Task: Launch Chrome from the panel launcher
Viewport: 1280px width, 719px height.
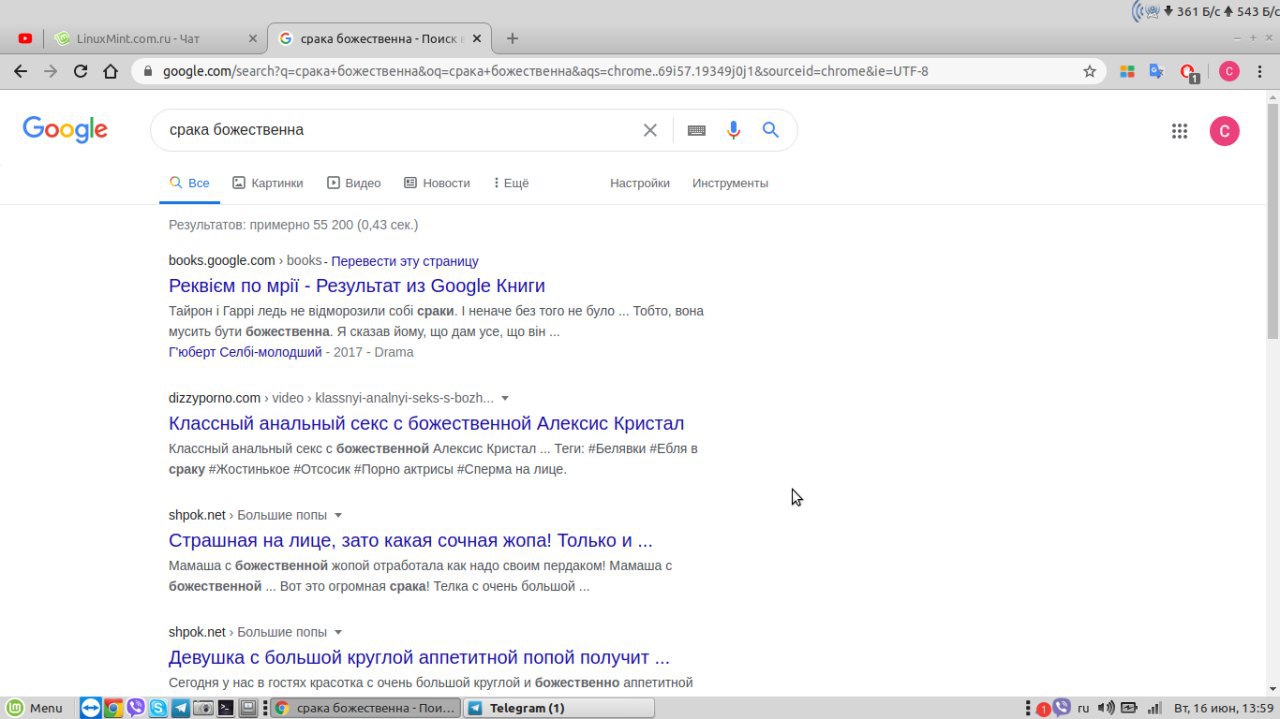Action: [113, 708]
